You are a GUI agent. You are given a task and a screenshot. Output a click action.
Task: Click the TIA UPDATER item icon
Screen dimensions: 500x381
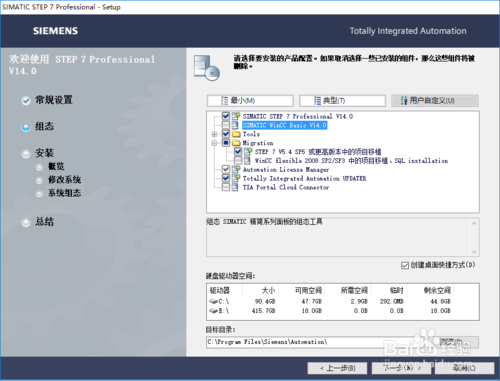[236, 178]
